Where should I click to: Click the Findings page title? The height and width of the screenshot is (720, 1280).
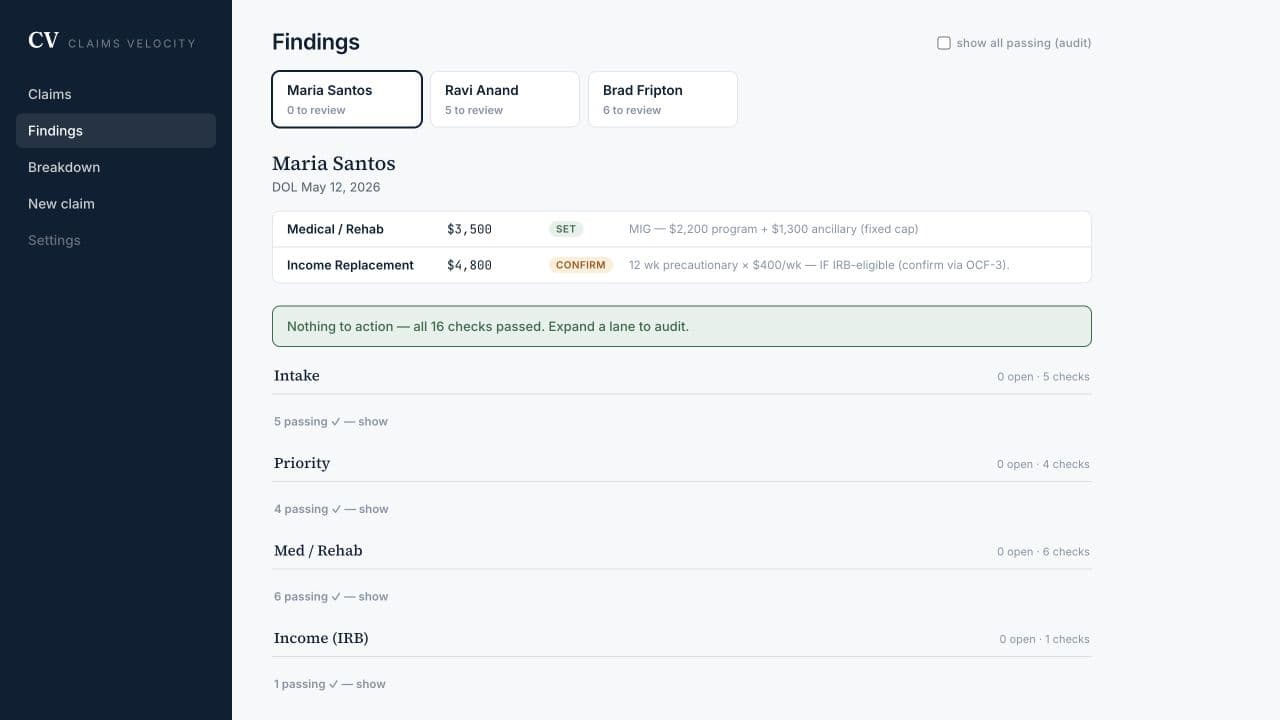(x=316, y=42)
